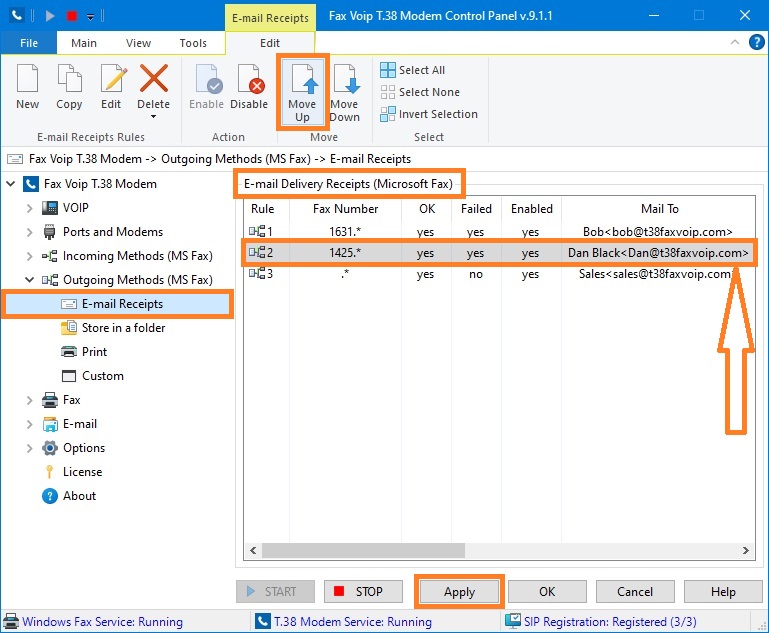Click the Fax printer icon in tree
The image size is (769, 633).
tap(50, 400)
